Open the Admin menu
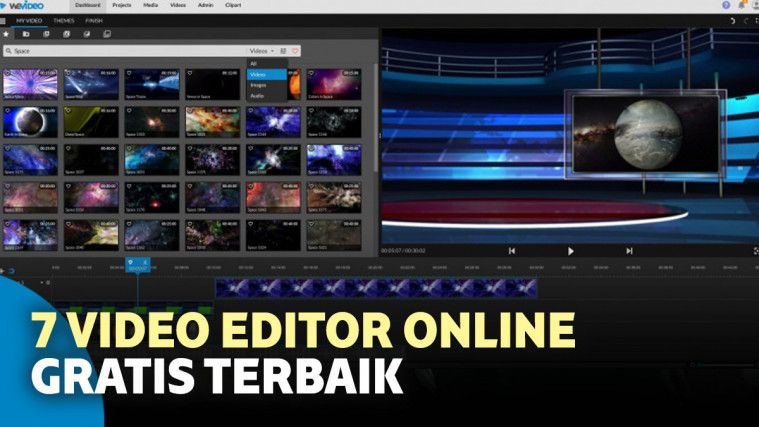The width and height of the screenshot is (759, 427). coord(205,5)
